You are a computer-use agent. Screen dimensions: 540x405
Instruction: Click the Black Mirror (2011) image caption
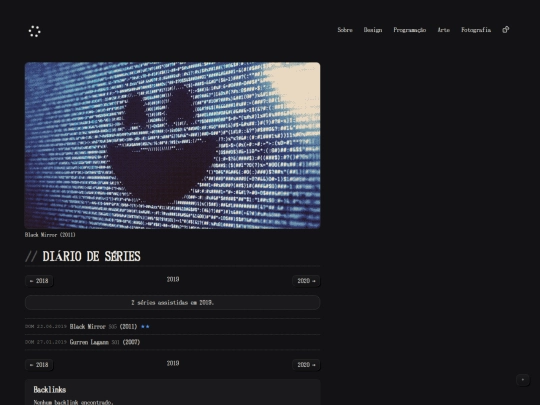pyautogui.click(x=50, y=235)
